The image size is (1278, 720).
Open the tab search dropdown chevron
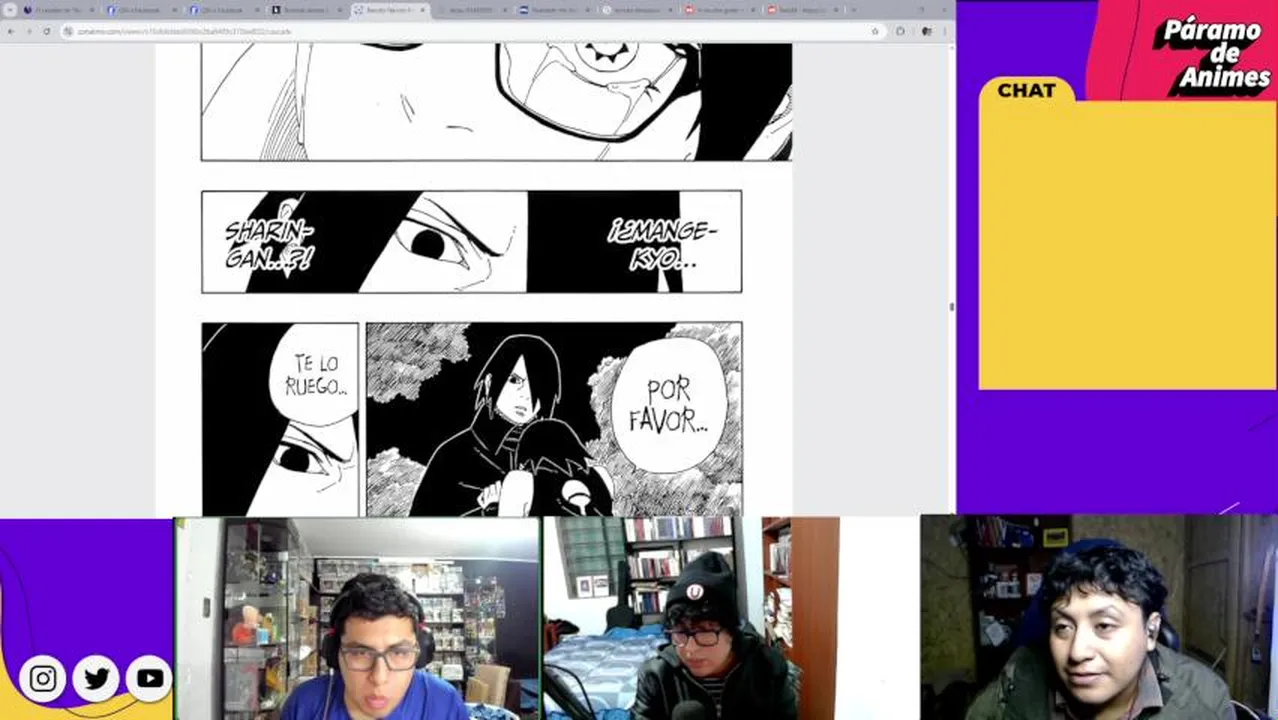(11, 10)
